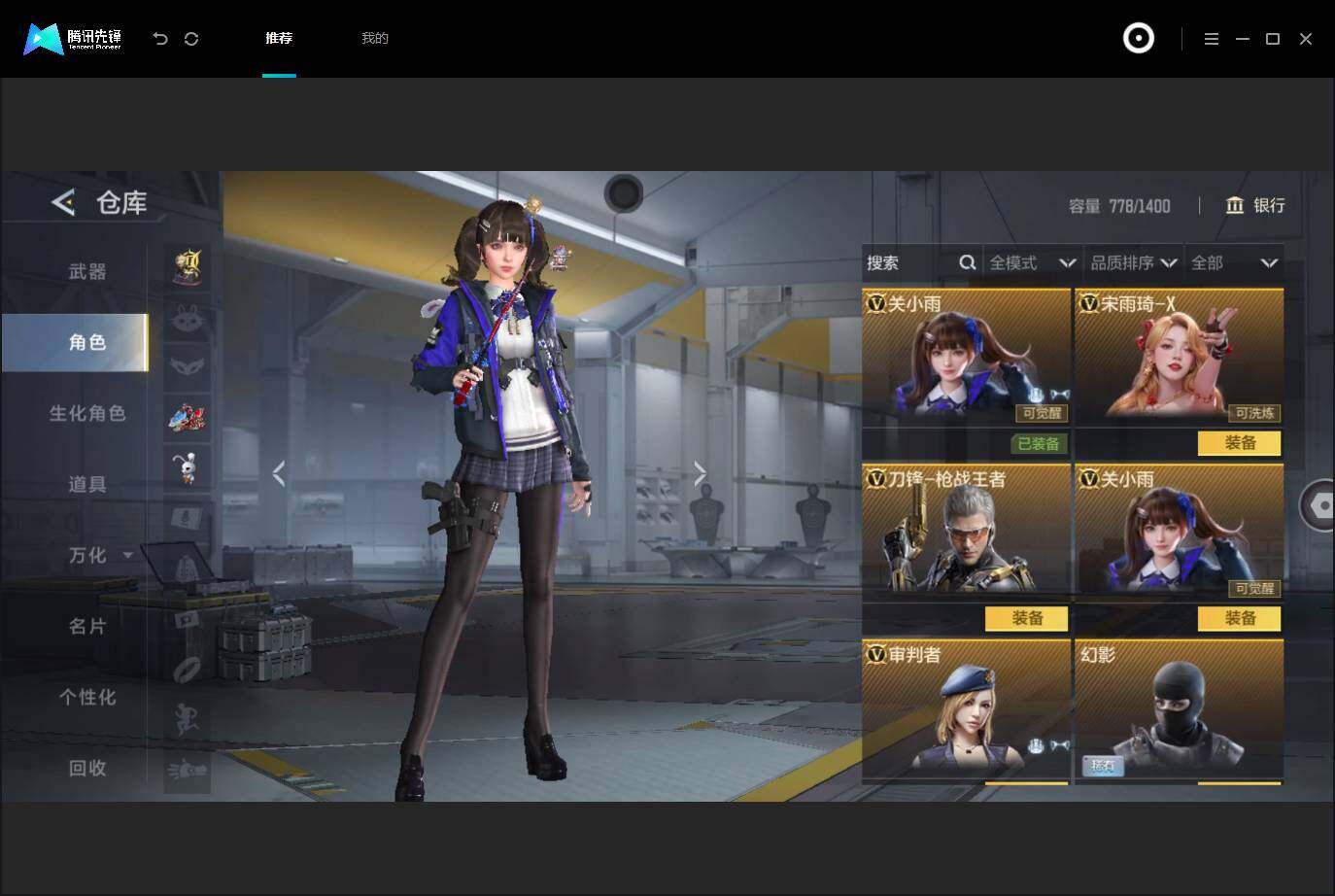Select the open hand icon
This screenshot has height=896, width=1335.
(188, 772)
